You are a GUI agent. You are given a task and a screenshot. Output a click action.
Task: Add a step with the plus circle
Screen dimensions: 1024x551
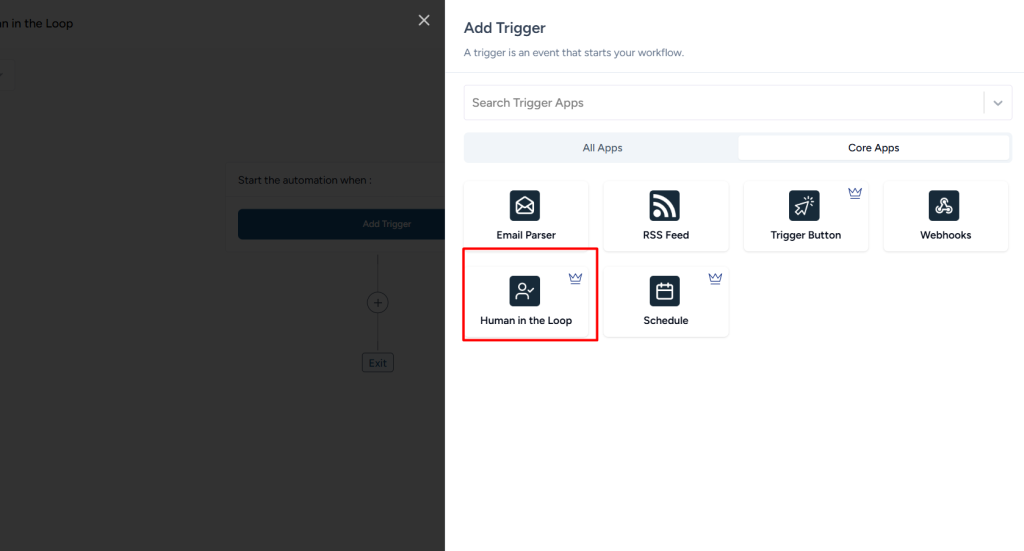point(377,302)
